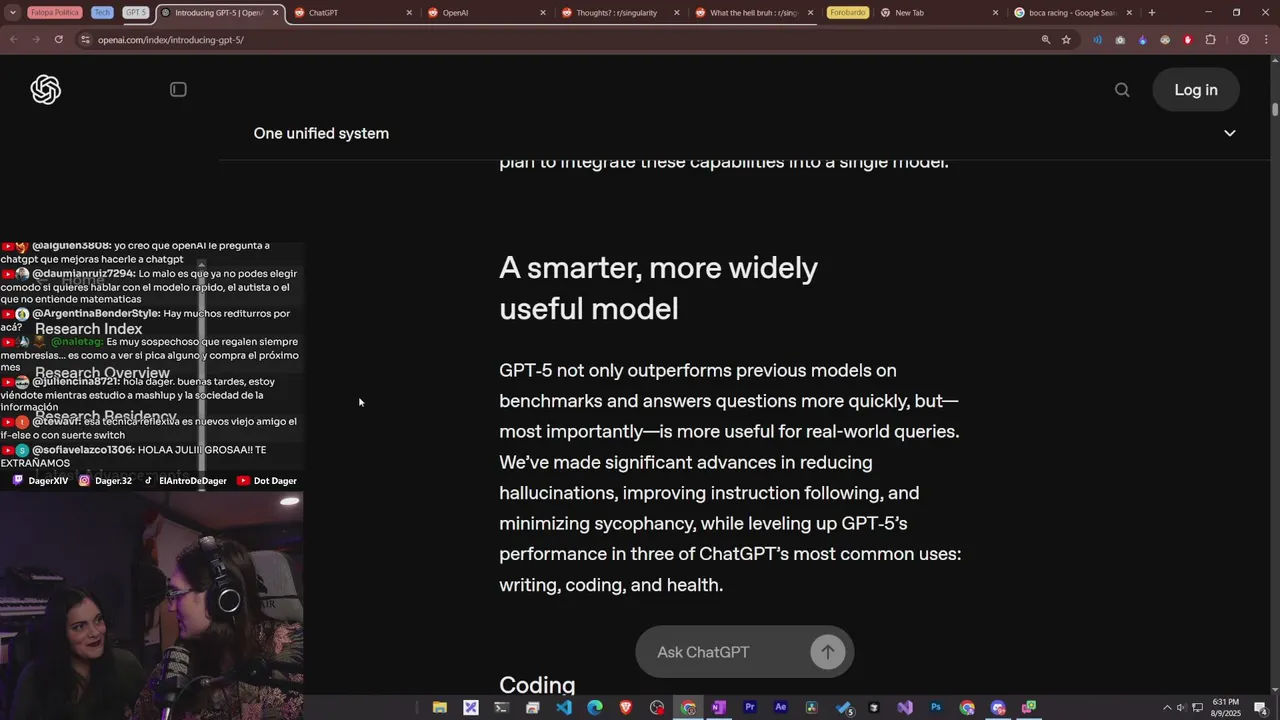Open a new browser tab with plus

pyautogui.click(x=1152, y=13)
